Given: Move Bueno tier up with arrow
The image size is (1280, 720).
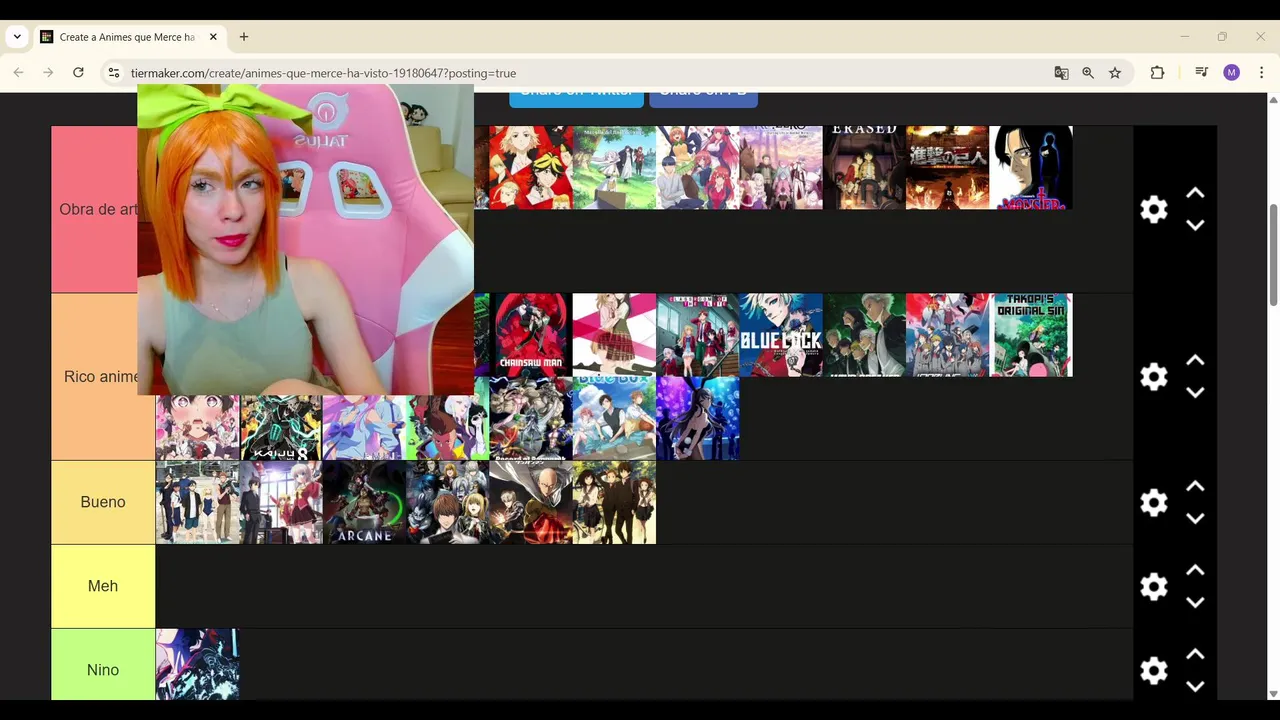Looking at the screenshot, I should click(x=1195, y=486).
